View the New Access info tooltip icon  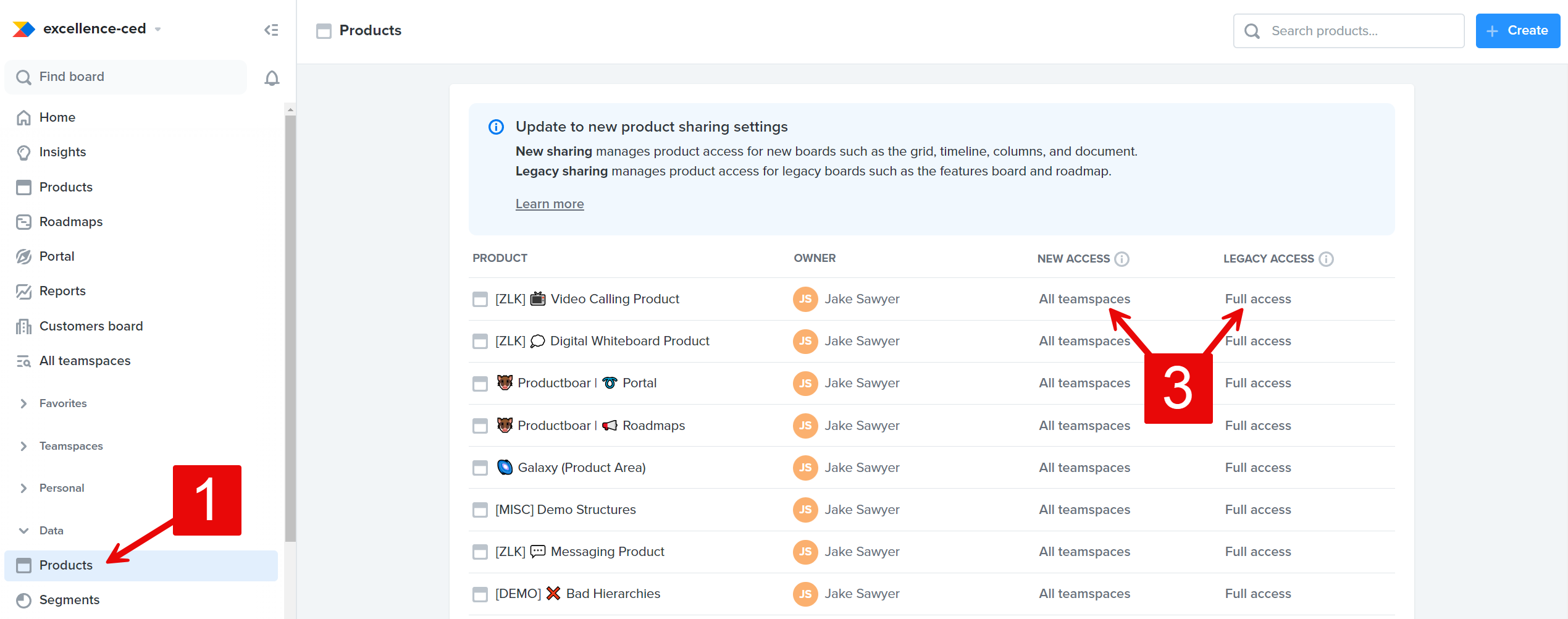1122,259
